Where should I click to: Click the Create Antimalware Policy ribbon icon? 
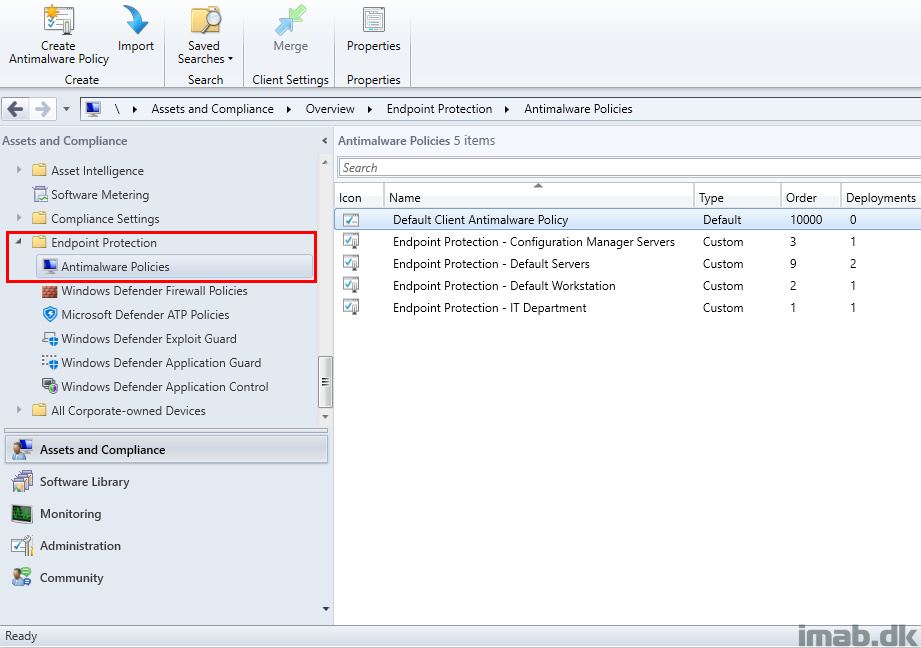tap(59, 19)
